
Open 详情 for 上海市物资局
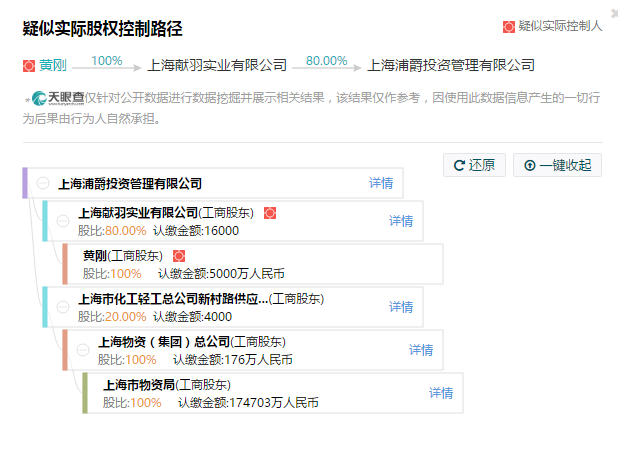[x=441, y=393]
